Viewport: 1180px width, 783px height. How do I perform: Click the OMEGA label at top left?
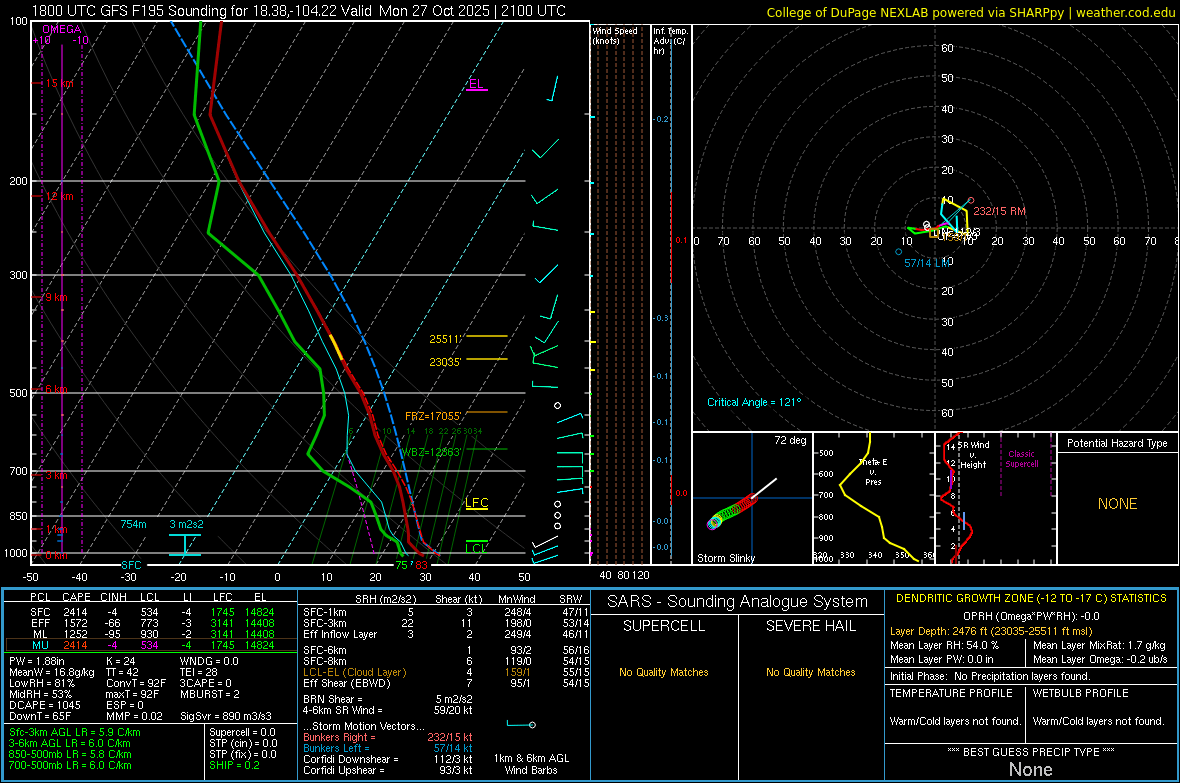pyautogui.click(x=62, y=30)
